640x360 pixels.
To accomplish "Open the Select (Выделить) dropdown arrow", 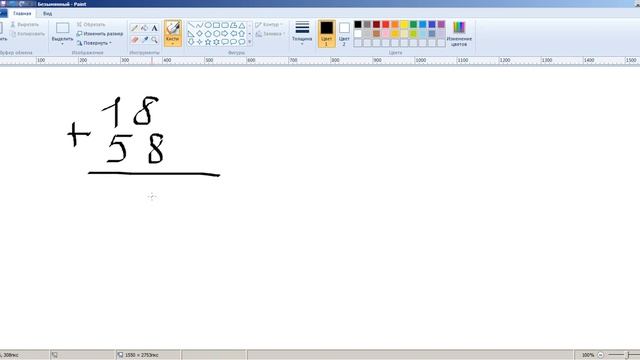I will (x=62, y=43).
